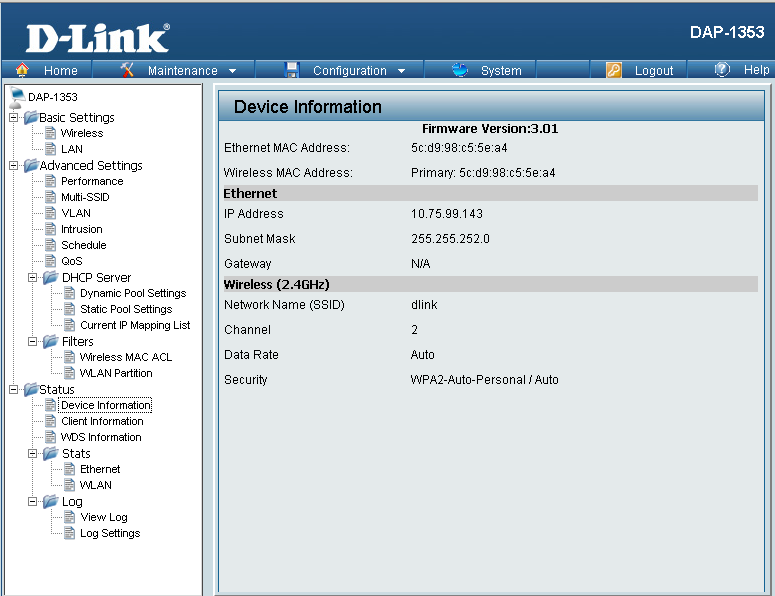
Task: Click the page icon beside Intrusion
Action: pos(50,229)
